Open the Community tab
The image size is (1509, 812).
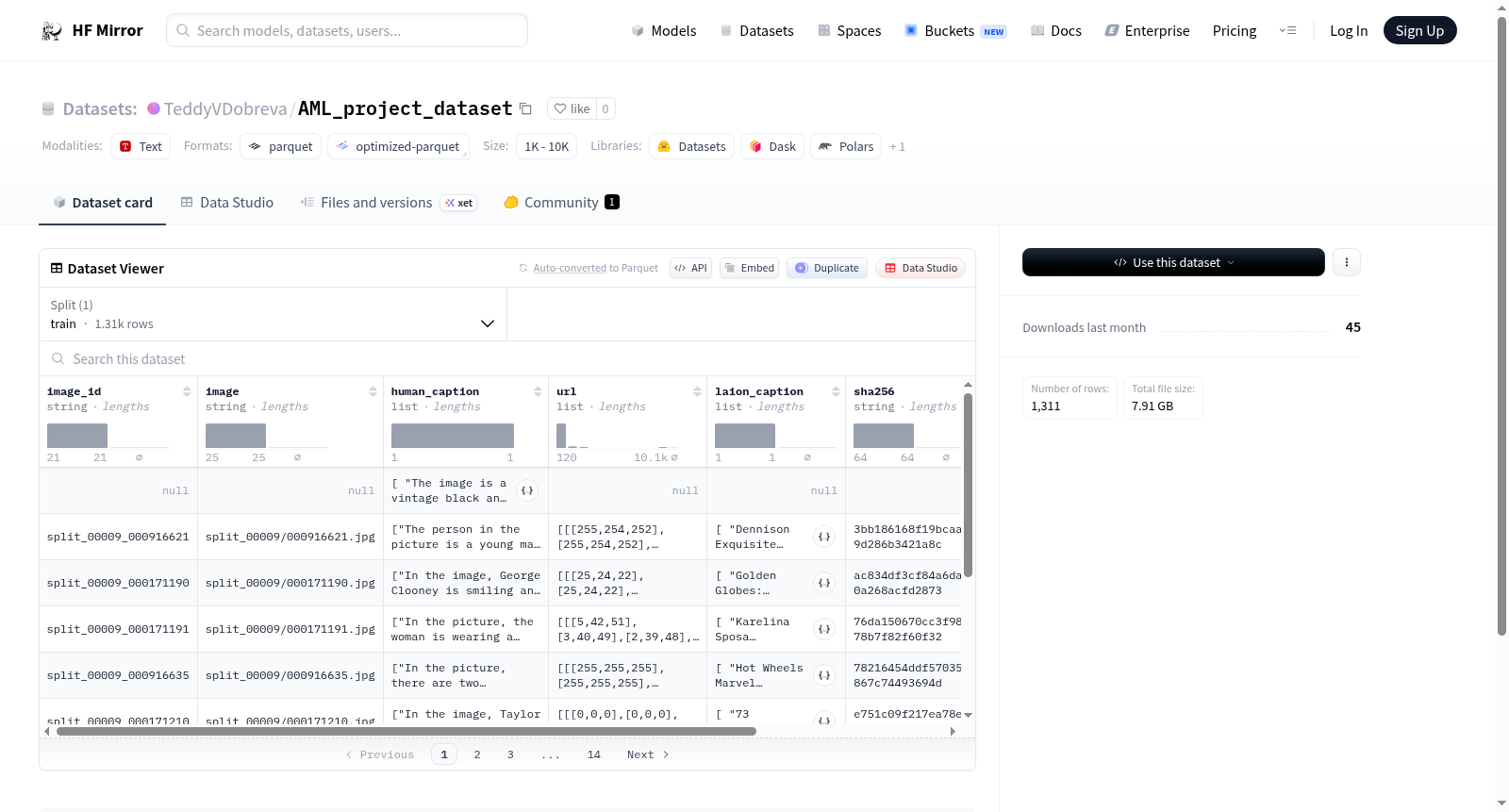click(561, 202)
